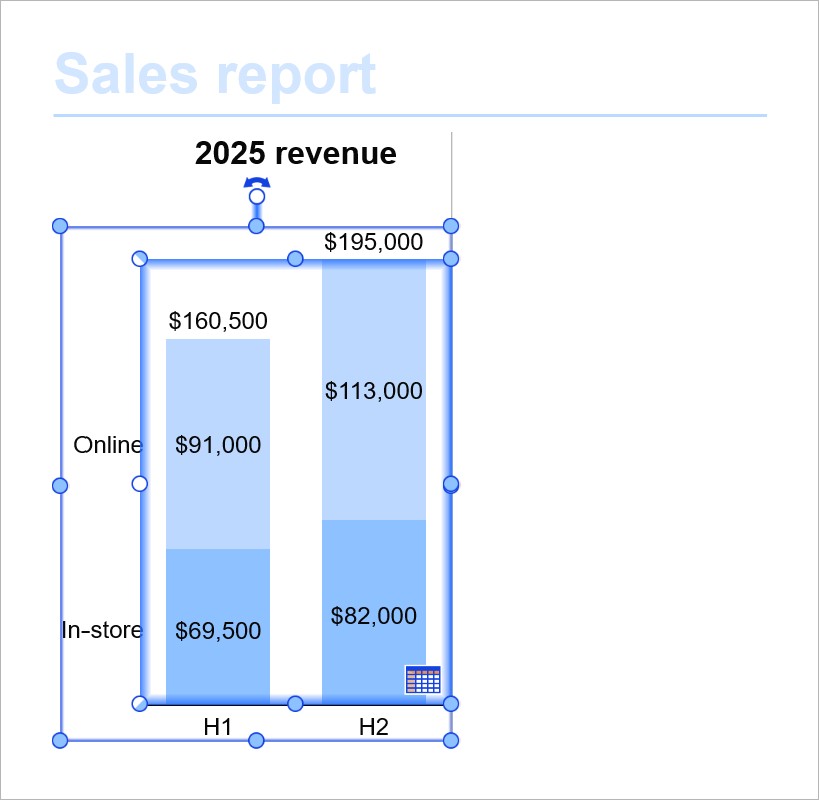Select the H1 category axis label
The image size is (819, 800).
218,727
